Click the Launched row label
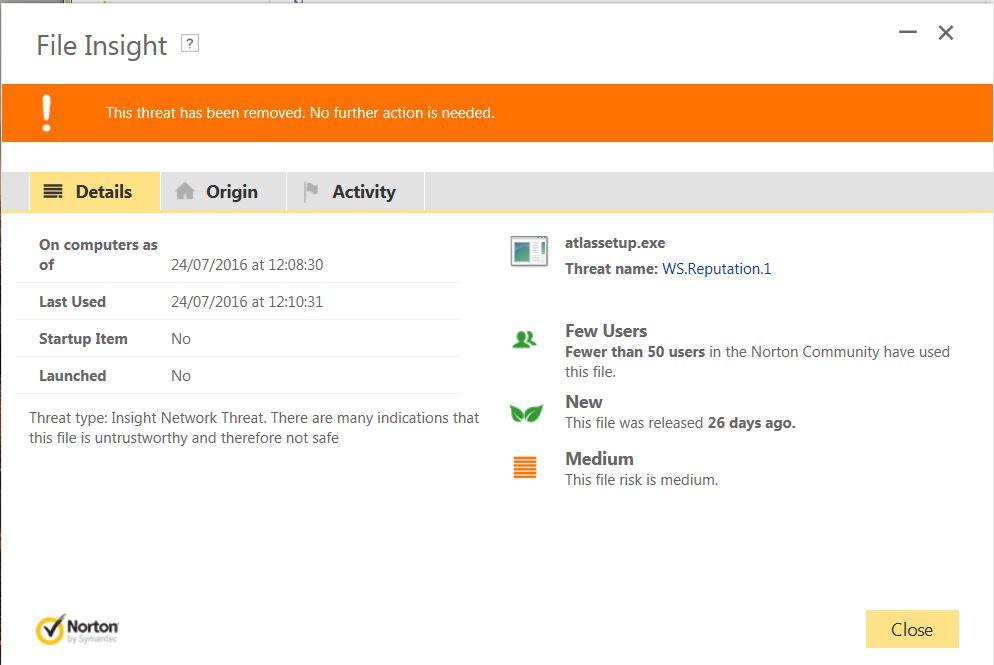The image size is (994, 665). (x=72, y=376)
